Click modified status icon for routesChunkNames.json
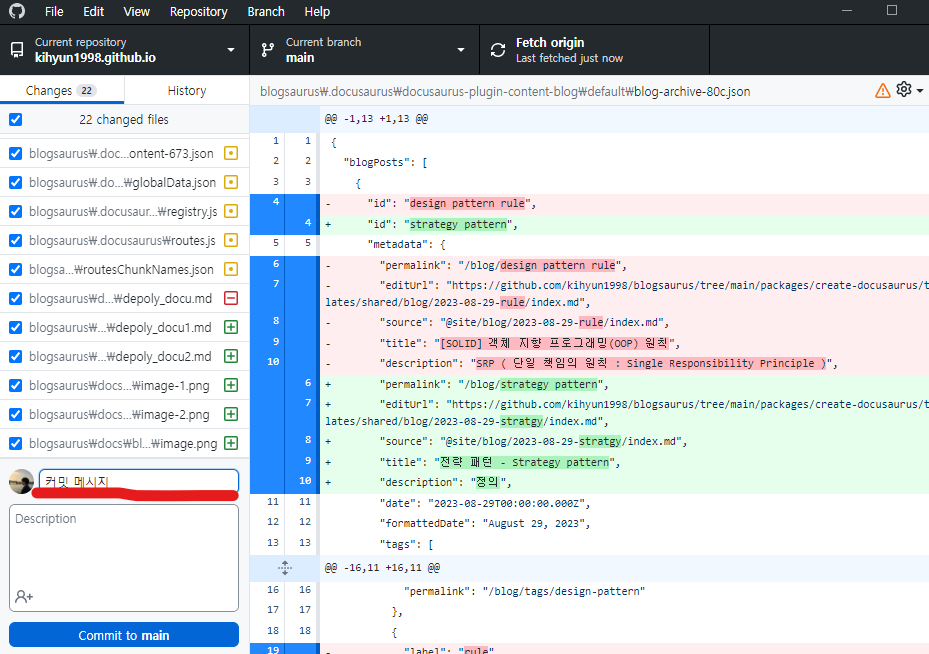The height and width of the screenshot is (654, 929). (231, 270)
